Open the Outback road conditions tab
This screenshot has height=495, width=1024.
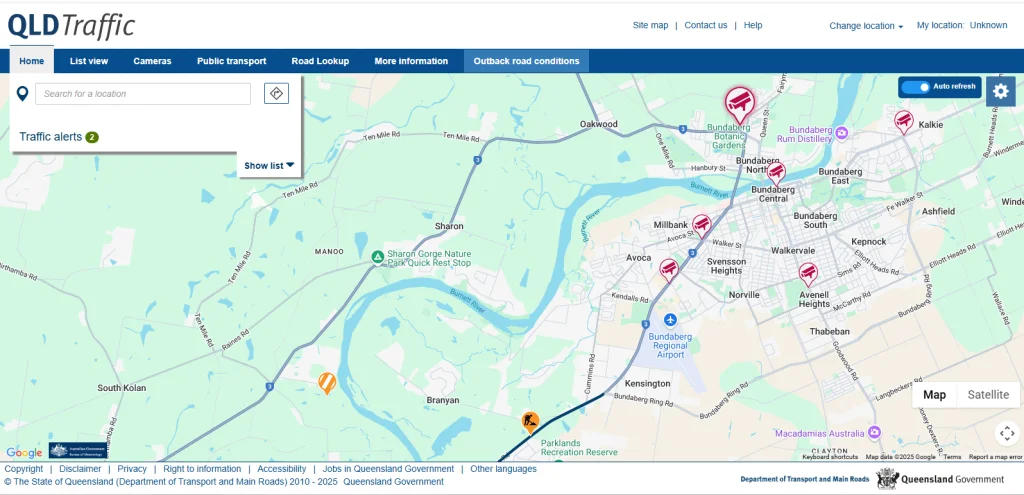click(526, 61)
